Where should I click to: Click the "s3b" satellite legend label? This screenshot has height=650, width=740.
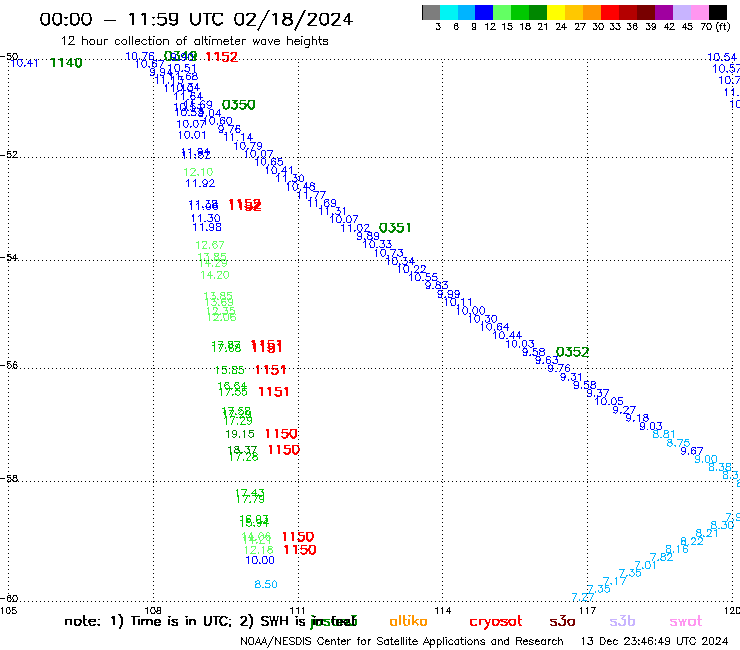[622, 621]
